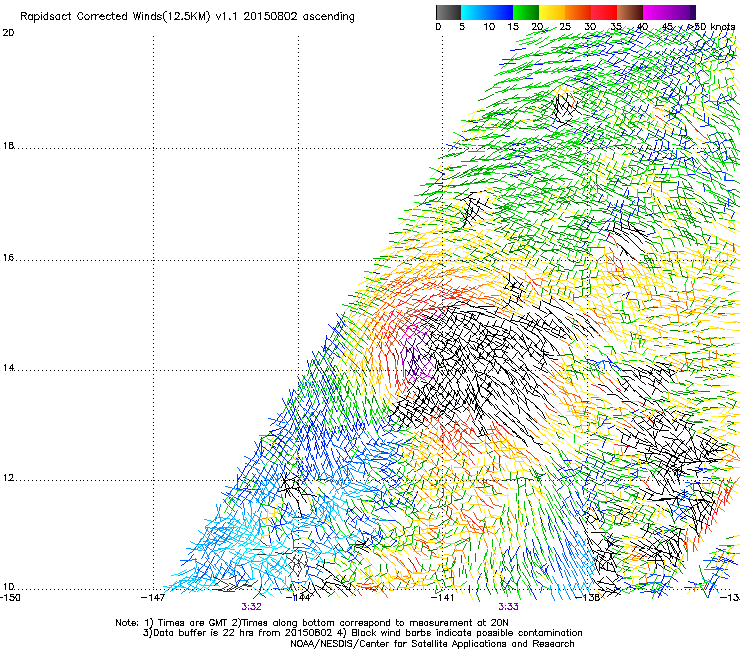
Task: Click the color scale label '5'
Action: point(462,27)
